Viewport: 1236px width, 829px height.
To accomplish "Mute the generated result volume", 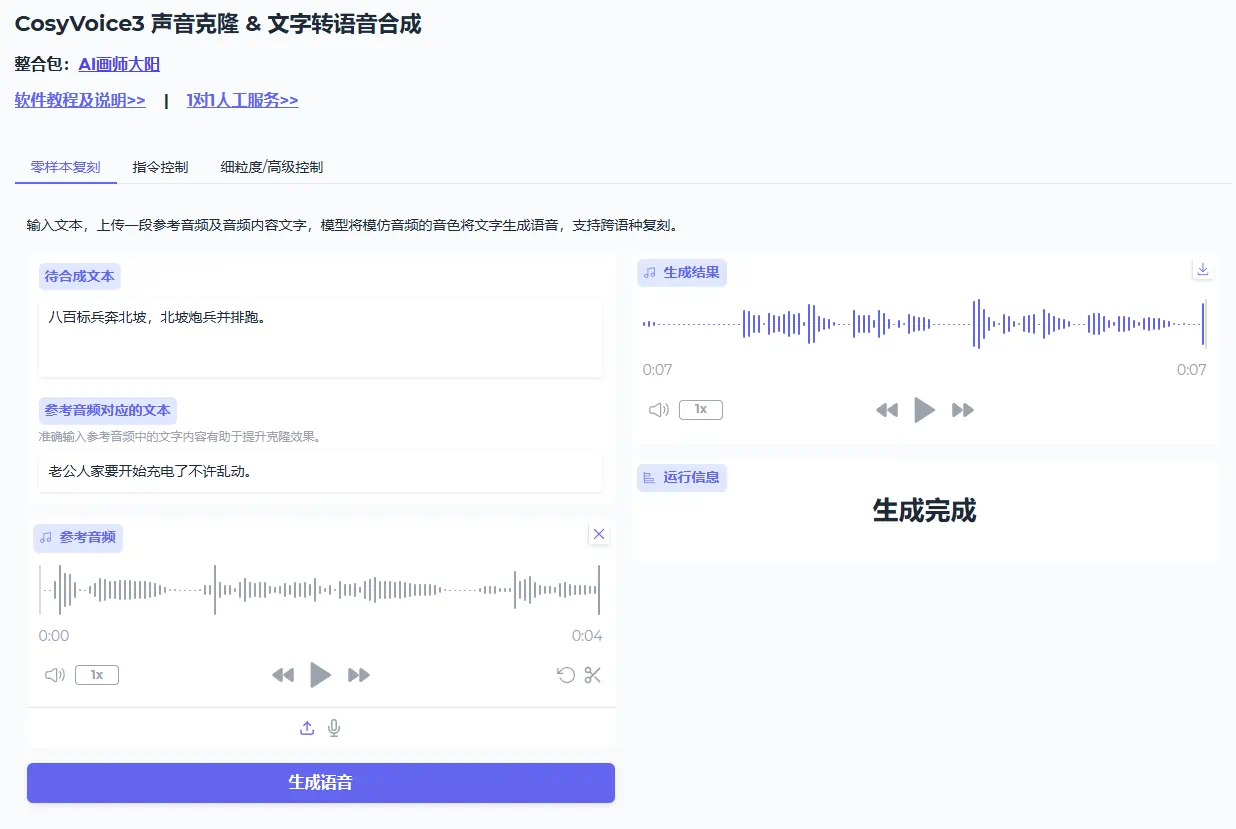I will click(x=658, y=410).
